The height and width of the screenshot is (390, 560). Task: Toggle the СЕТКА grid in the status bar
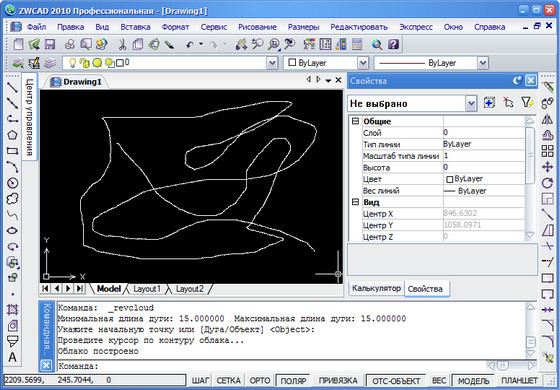coord(229,381)
